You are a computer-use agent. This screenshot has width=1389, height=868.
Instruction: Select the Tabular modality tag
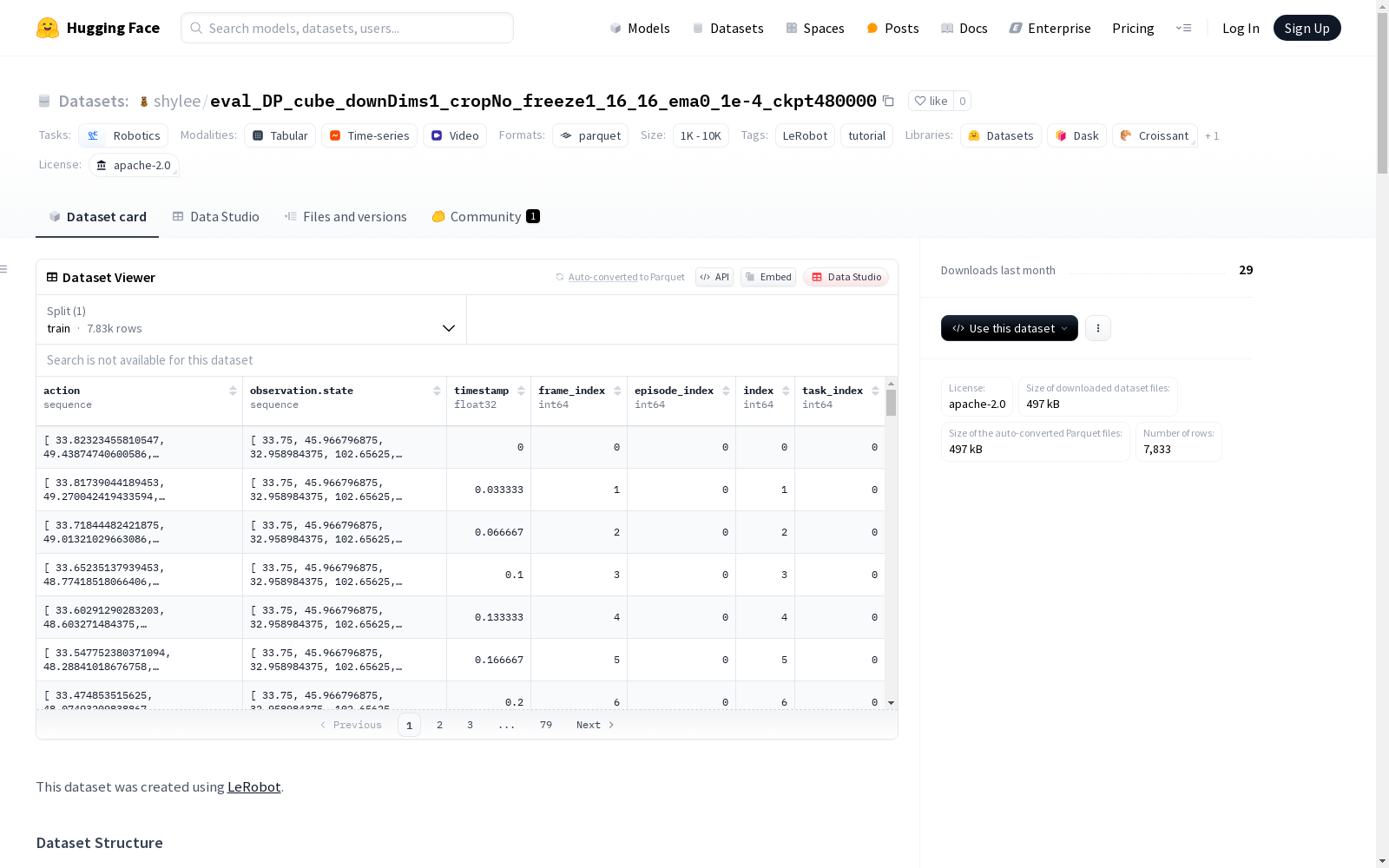[280, 135]
